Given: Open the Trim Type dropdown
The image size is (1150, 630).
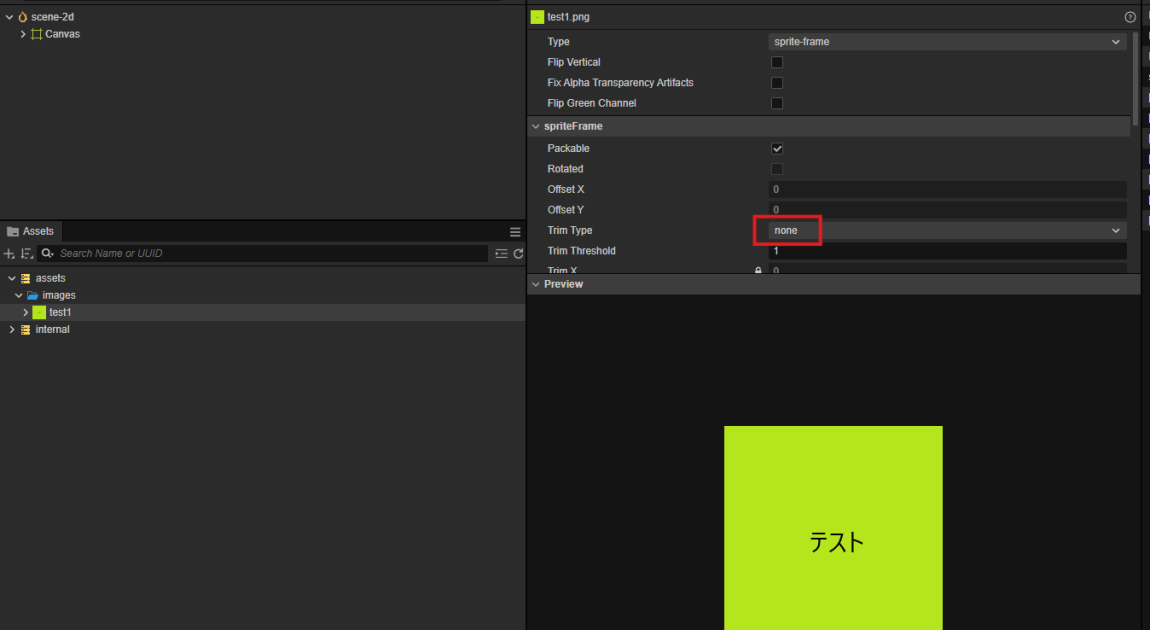Looking at the screenshot, I should [947, 231].
